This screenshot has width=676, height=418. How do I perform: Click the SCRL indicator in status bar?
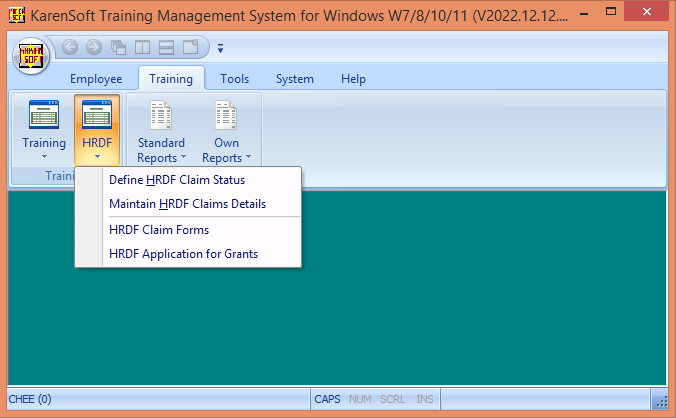[x=392, y=399]
